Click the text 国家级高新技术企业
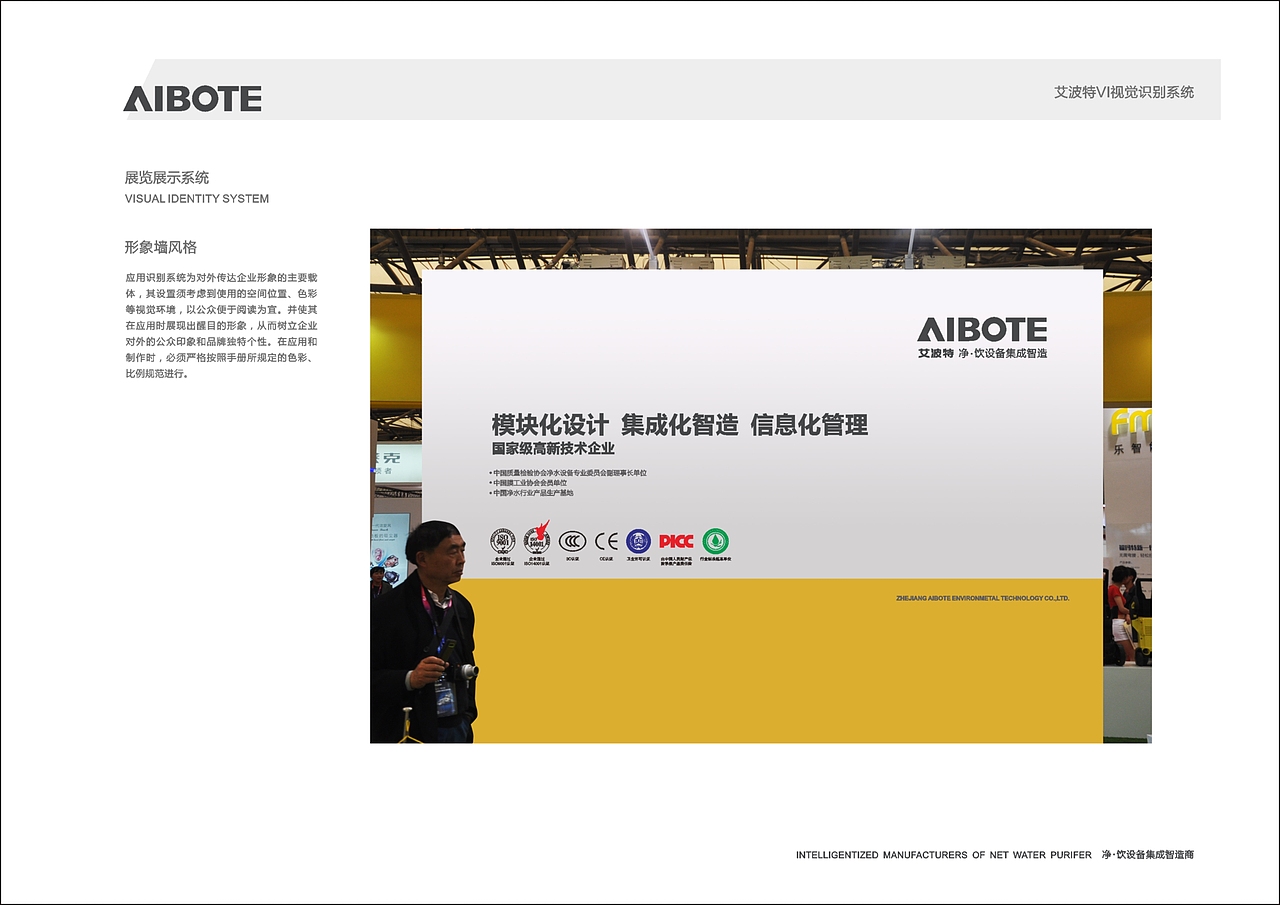 click(x=553, y=449)
